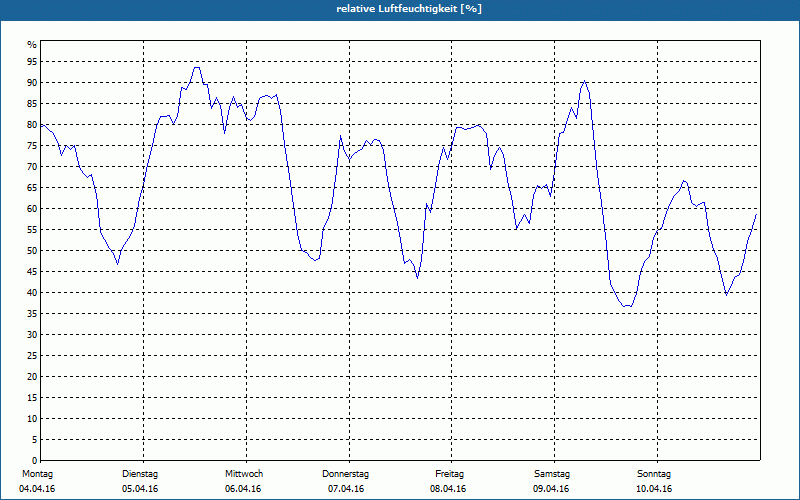800x500 pixels.
Task: Select y-axis value 60
Action: (32, 209)
